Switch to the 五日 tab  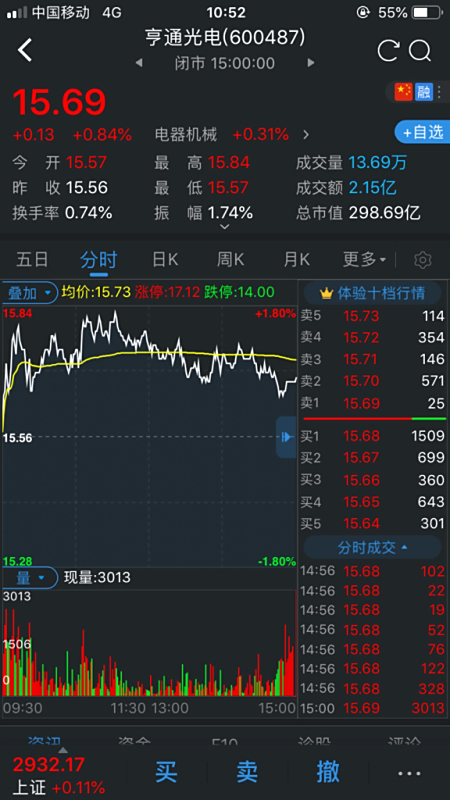click(x=32, y=260)
